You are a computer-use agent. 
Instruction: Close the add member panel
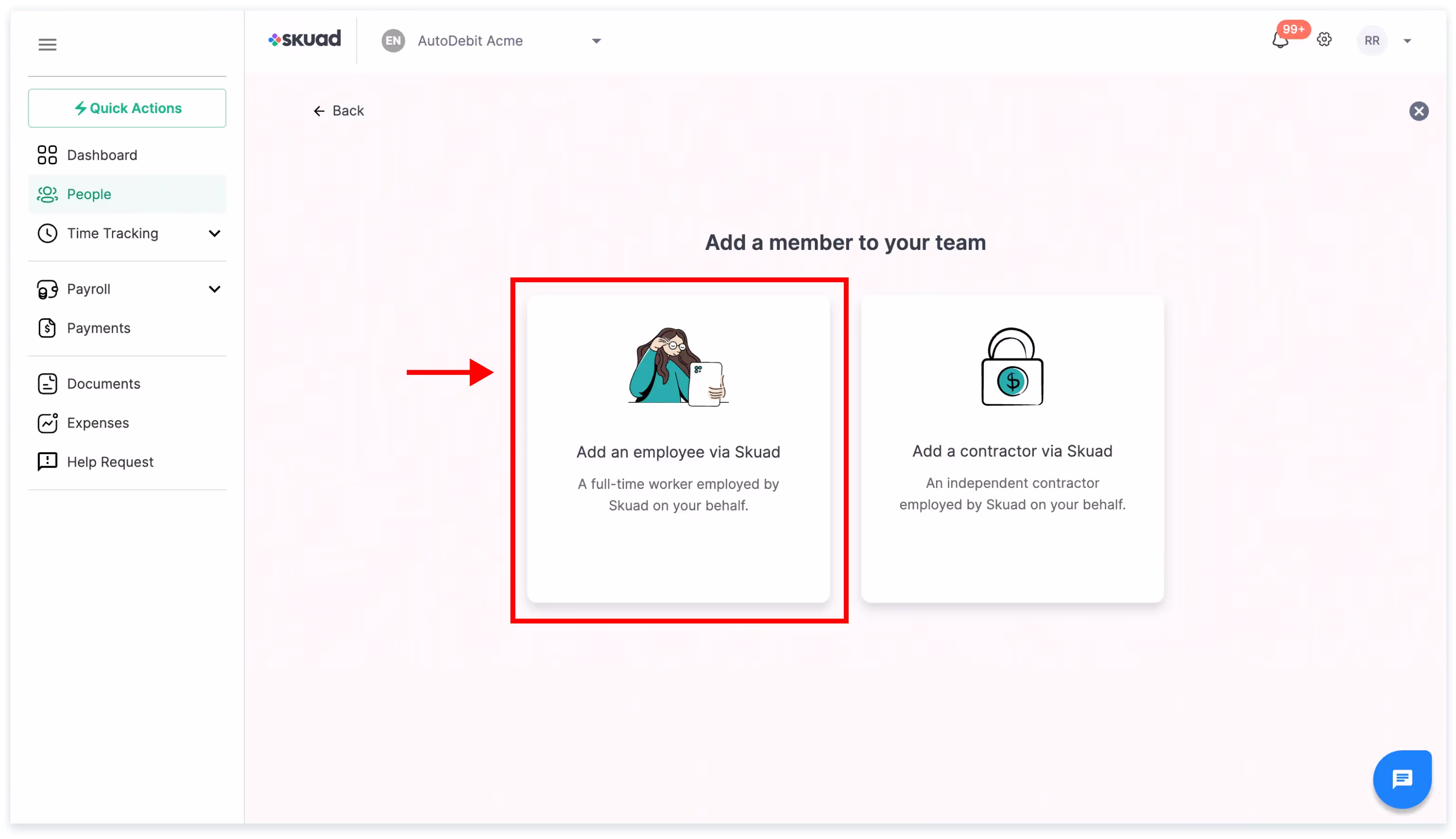(x=1418, y=111)
